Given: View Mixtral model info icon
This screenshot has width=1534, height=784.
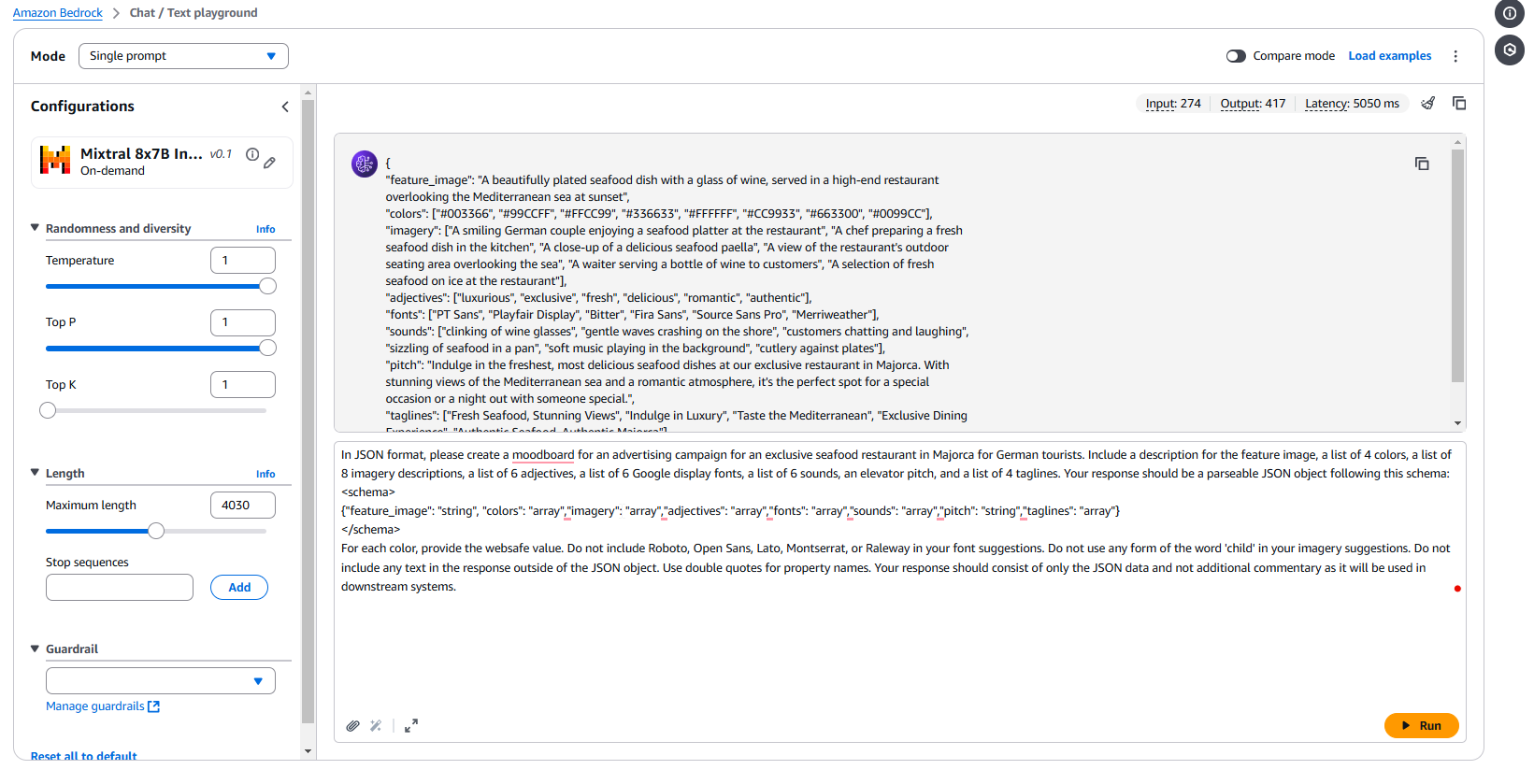Looking at the screenshot, I should click(x=252, y=155).
